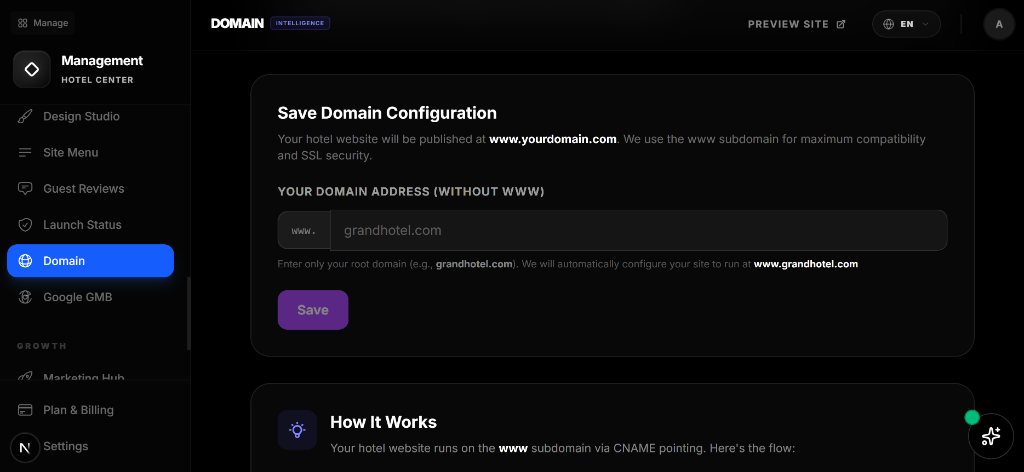
Task: Click the Guest Reviews chat icon
Action: tap(25, 189)
